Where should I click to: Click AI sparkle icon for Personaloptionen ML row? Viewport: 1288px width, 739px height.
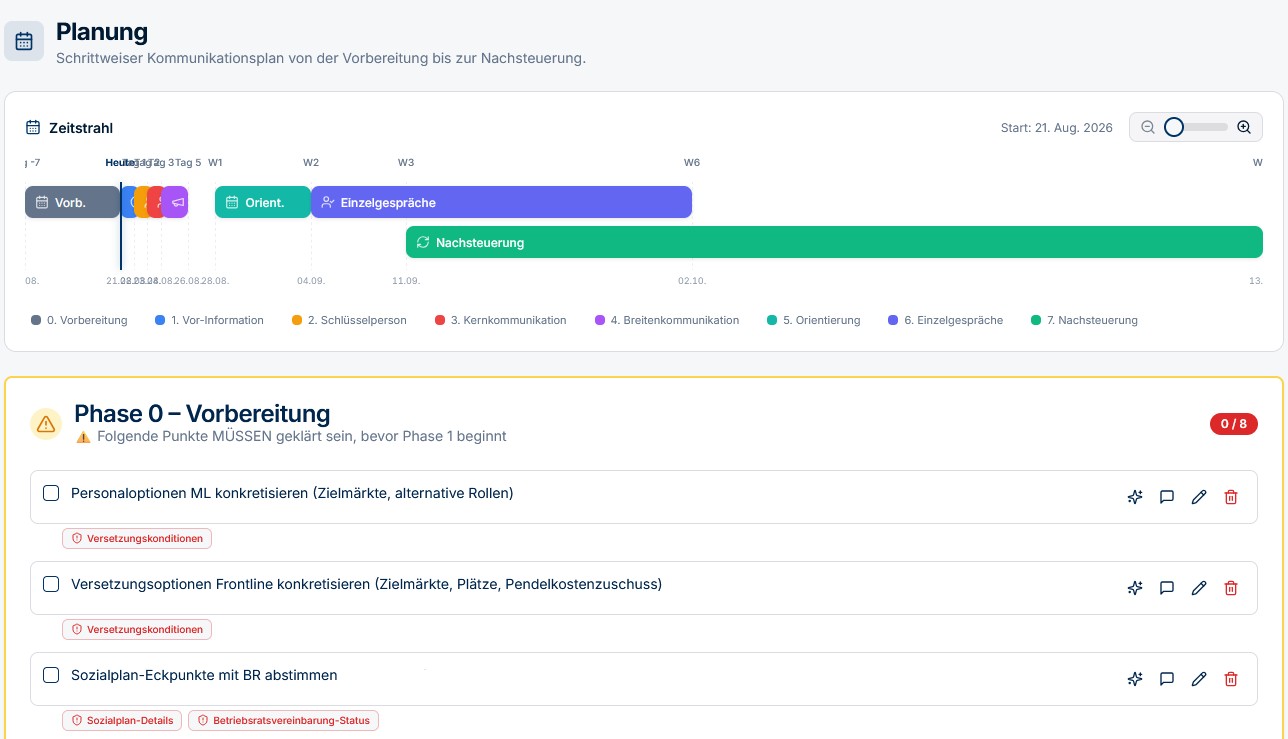tap(1135, 497)
